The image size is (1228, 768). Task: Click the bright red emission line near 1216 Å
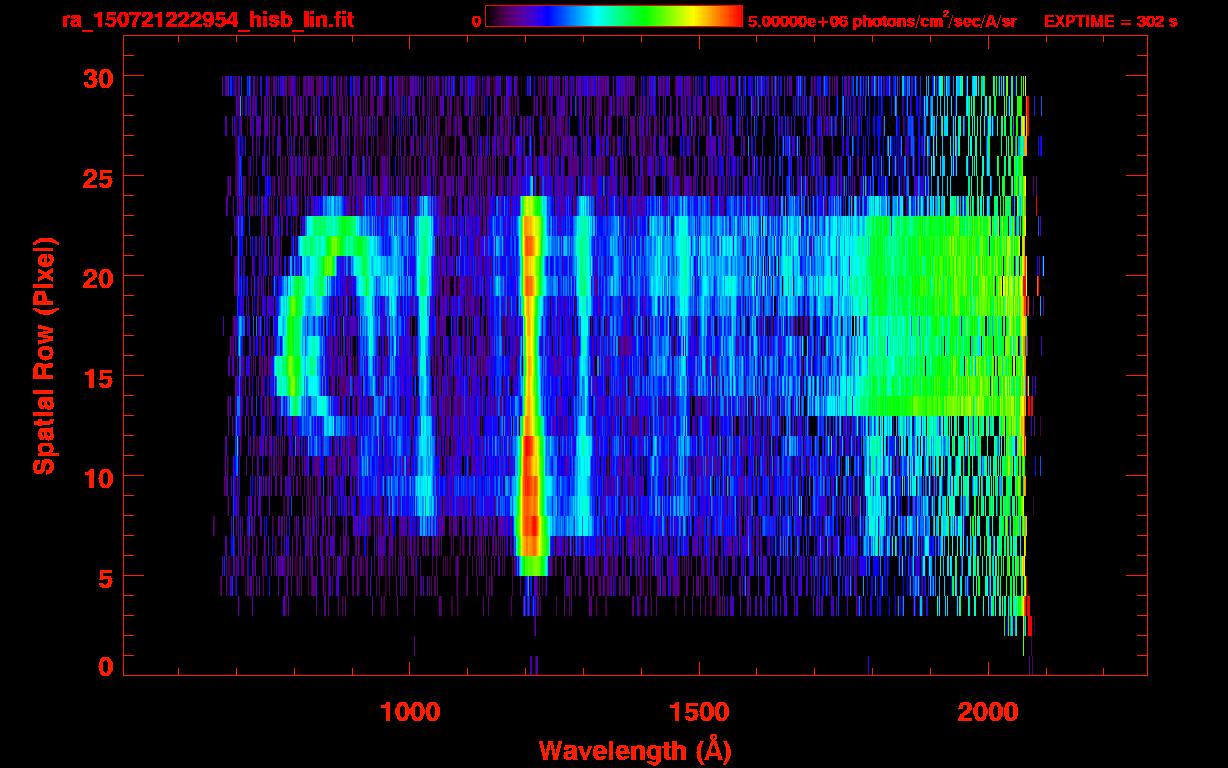tap(531, 385)
